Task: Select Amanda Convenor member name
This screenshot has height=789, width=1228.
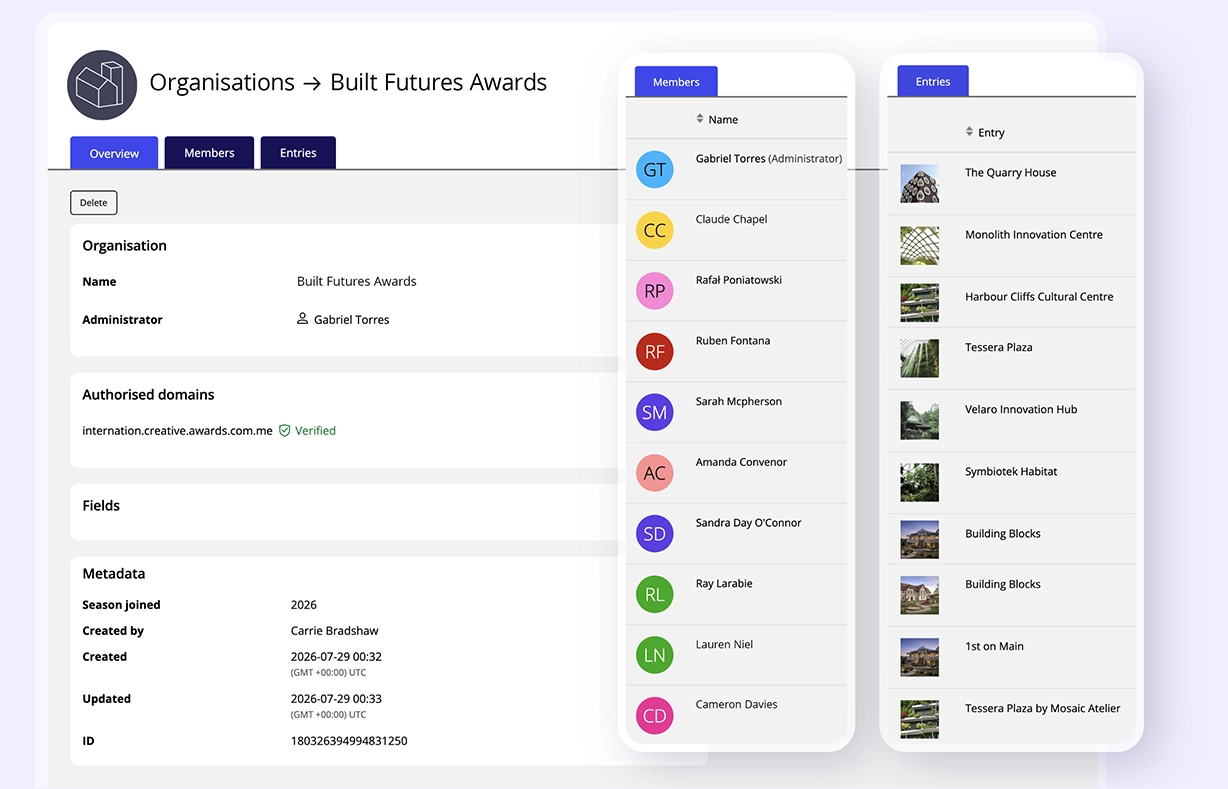Action: 741,462
